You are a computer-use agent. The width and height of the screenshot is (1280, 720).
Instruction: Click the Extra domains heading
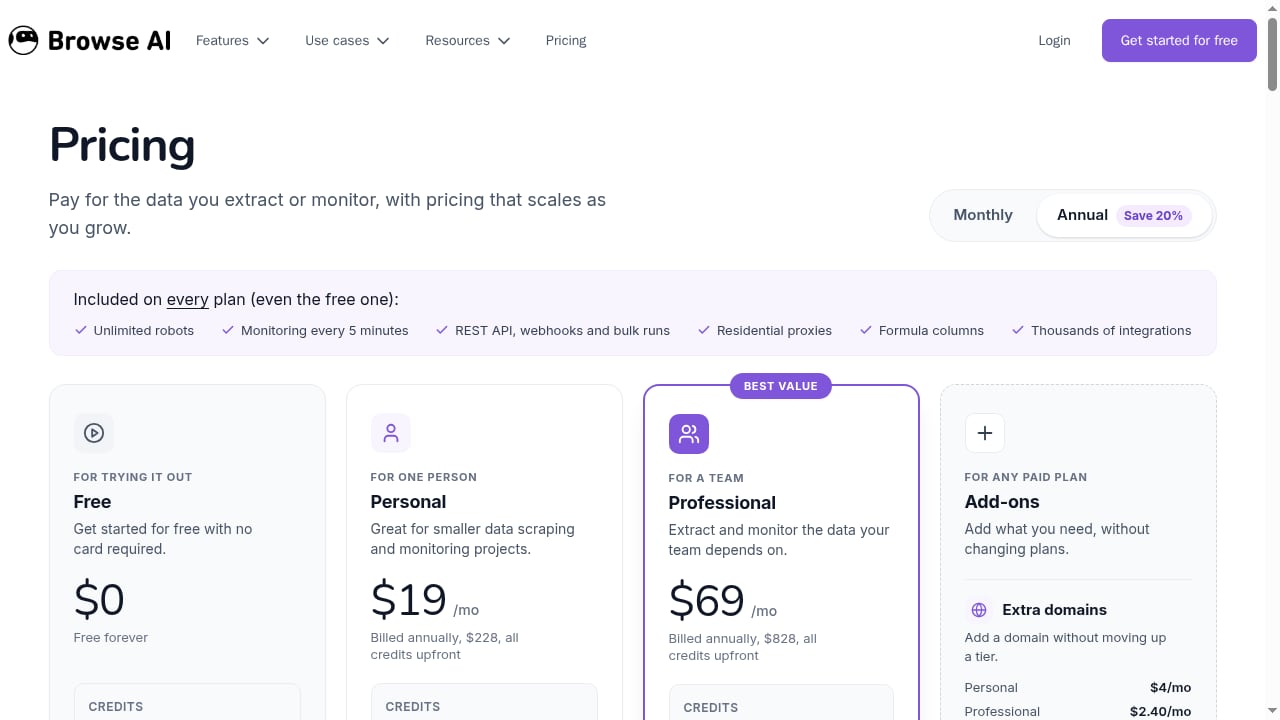click(x=1054, y=610)
